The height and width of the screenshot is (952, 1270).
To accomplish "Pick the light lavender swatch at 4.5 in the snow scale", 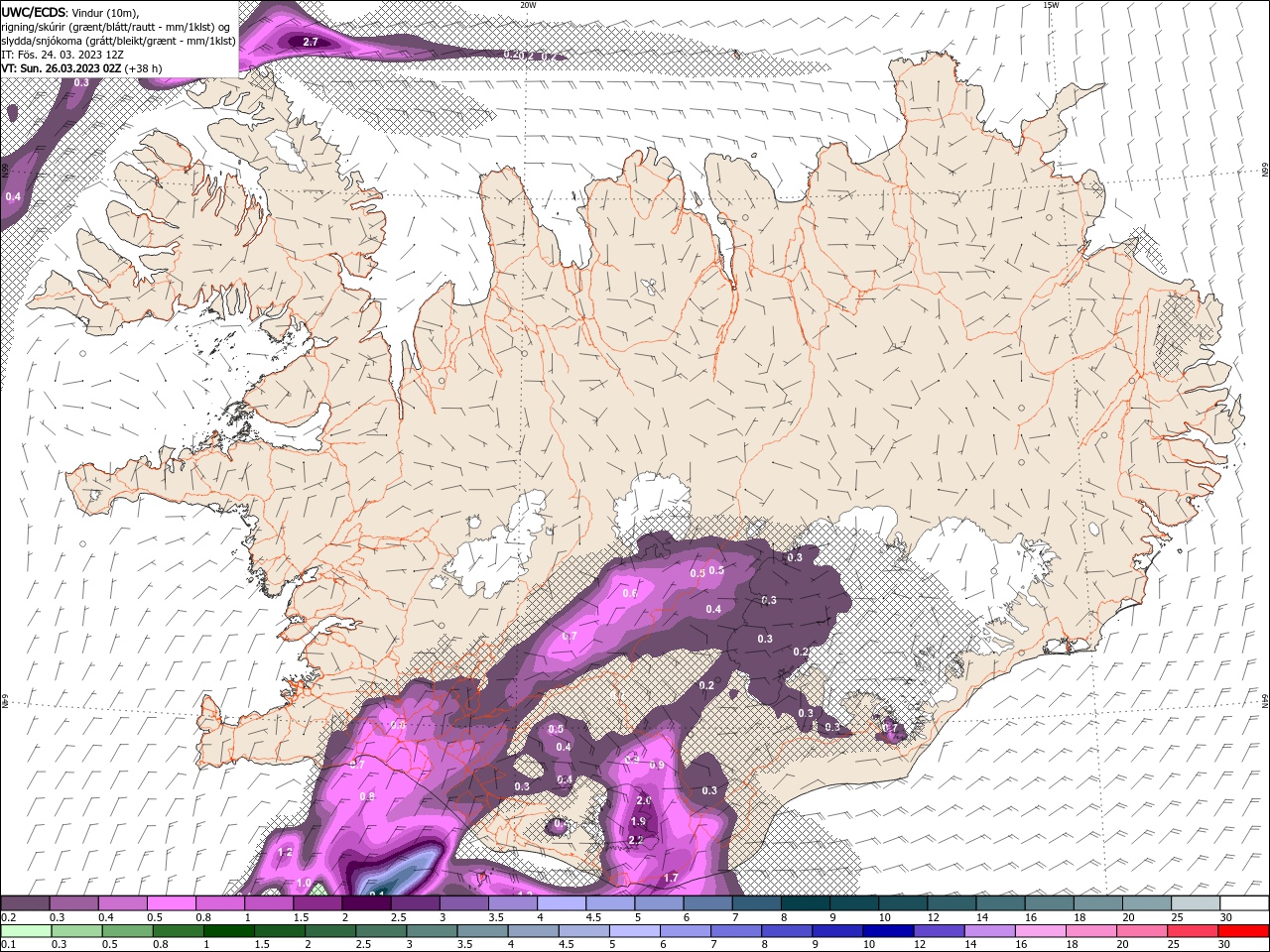I will (x=609, y=903).
